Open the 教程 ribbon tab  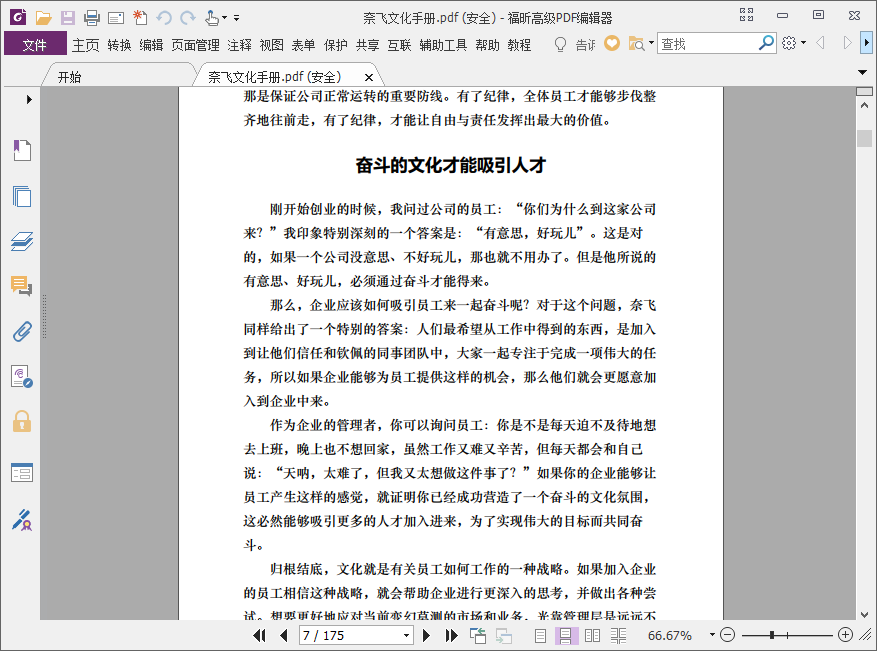tap(519, 45)
